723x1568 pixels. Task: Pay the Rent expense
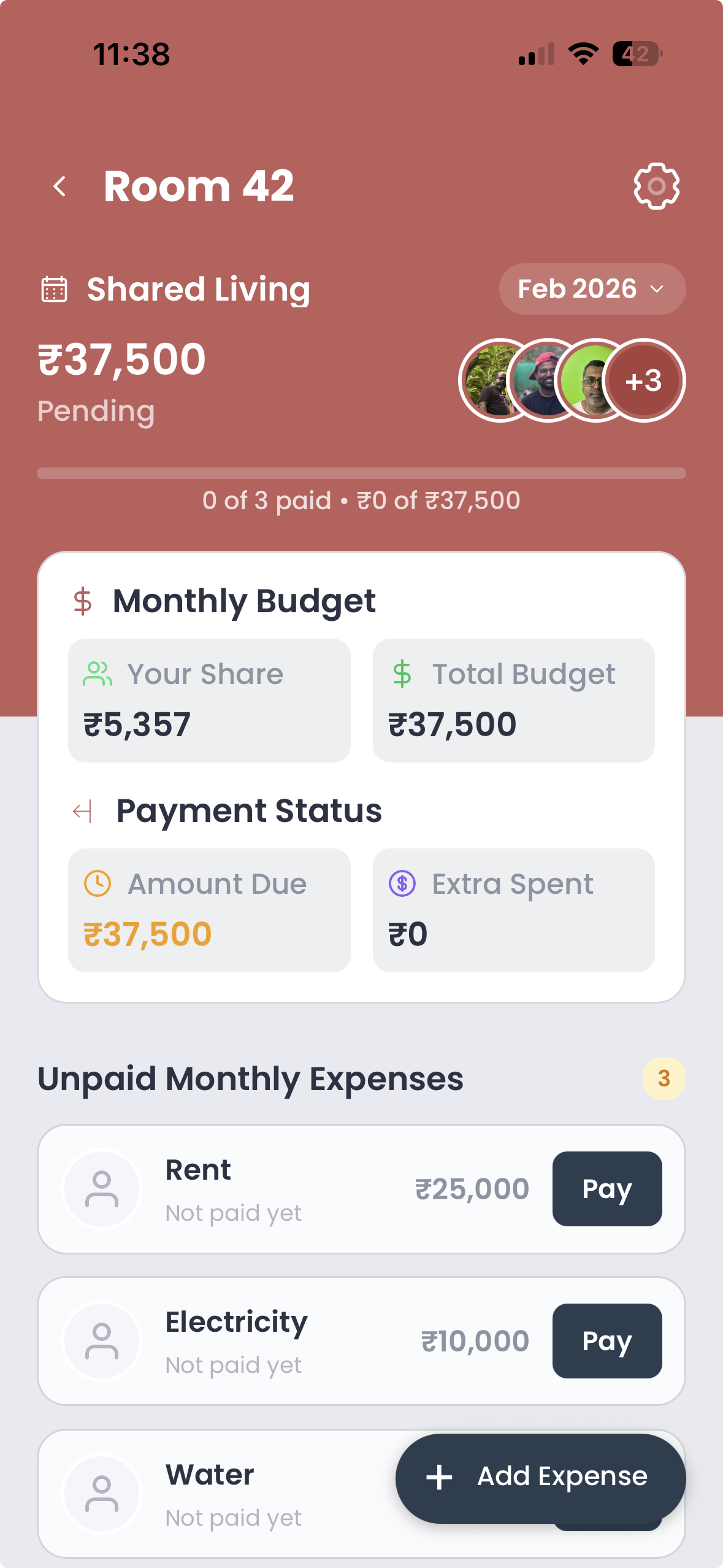pos(606,1188)
